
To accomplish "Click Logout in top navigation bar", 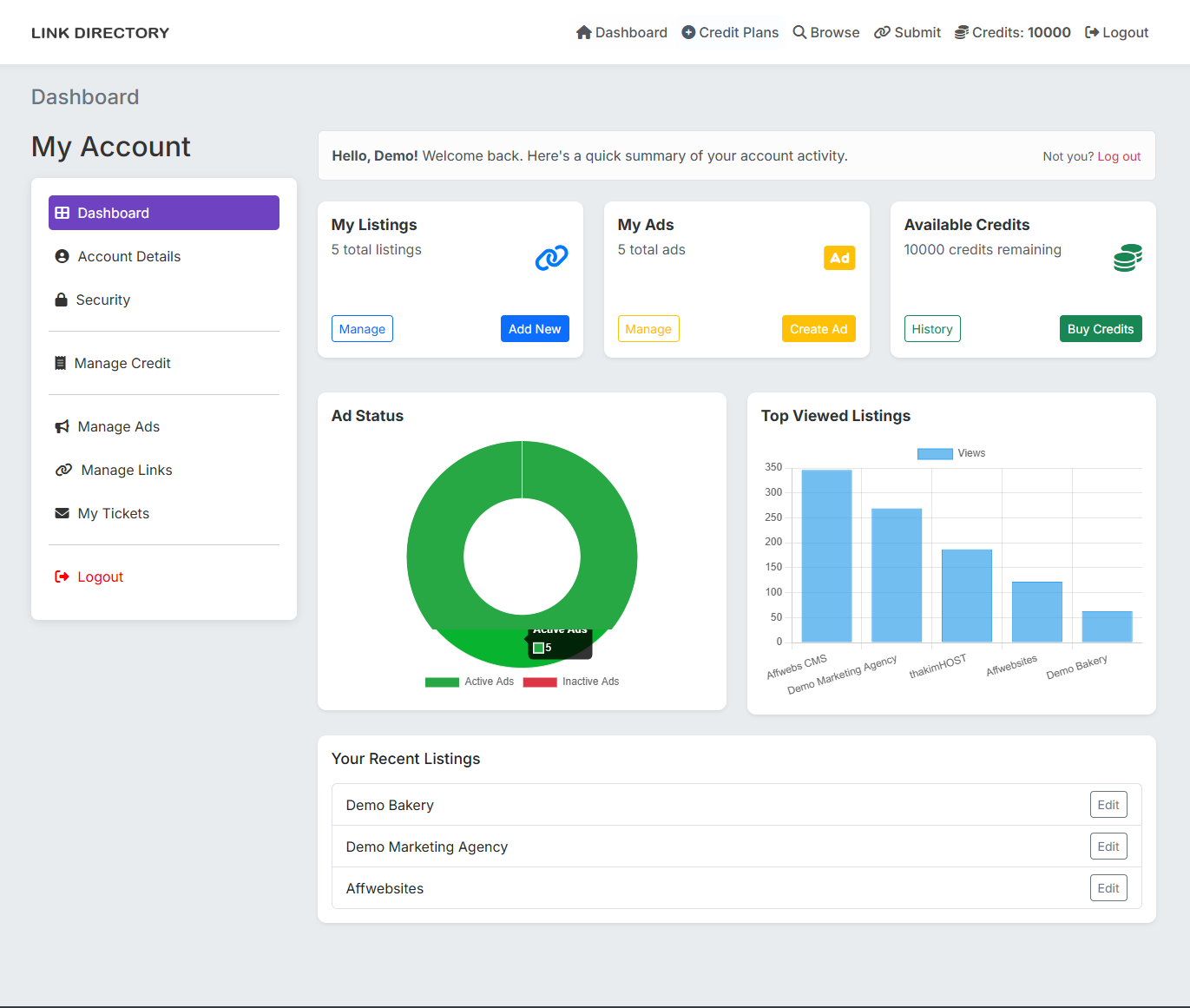I will (x=1116, y=32).
